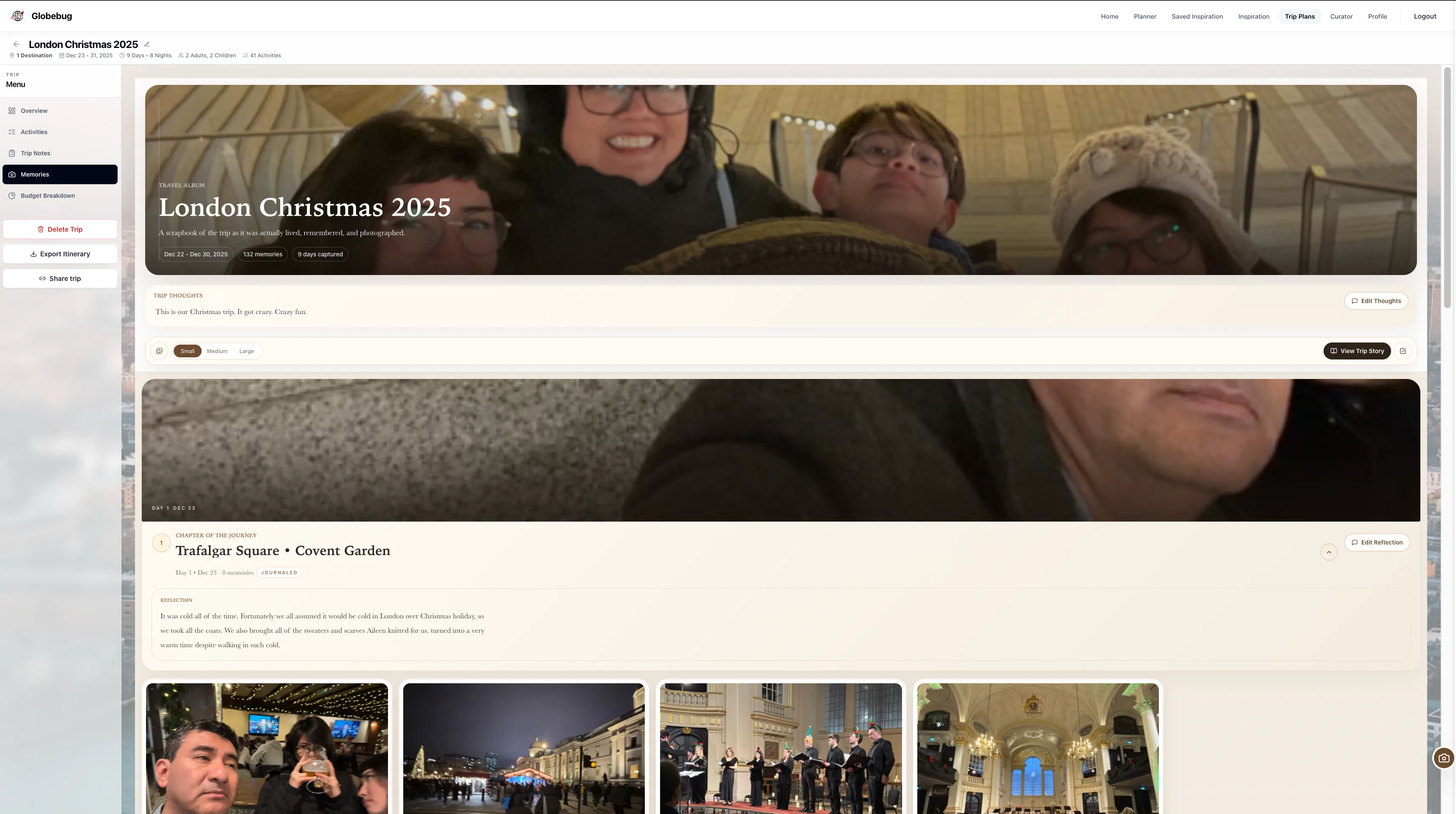Screen dimensions: 1456x814
Task: Click the Dec 22 - Dec 30, 2025 pill
Action: pos(196,254)
